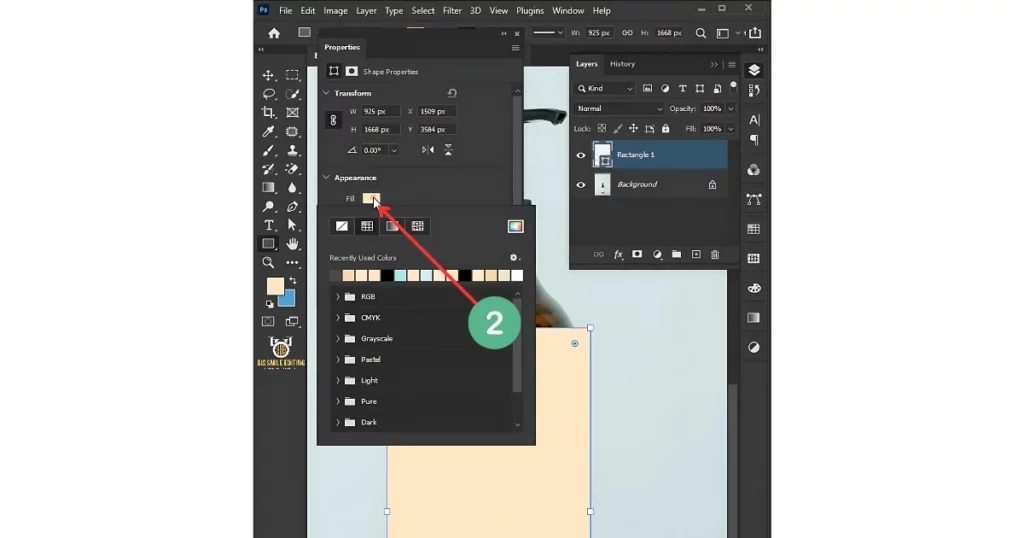Open the Filter menu
Screen dimensions: 1024x538
pos(452,10)
